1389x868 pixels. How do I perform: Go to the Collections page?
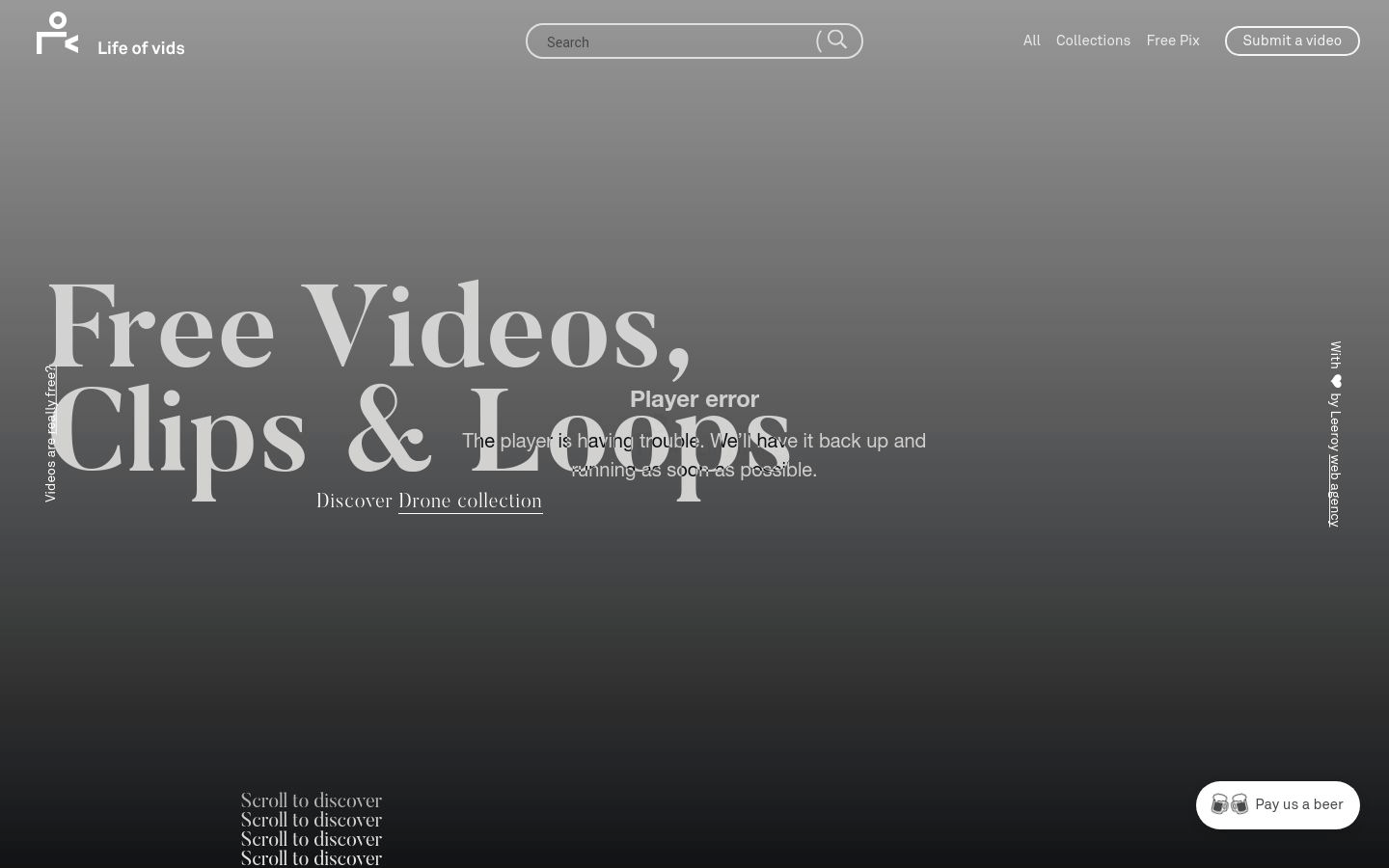[1092, 41]
